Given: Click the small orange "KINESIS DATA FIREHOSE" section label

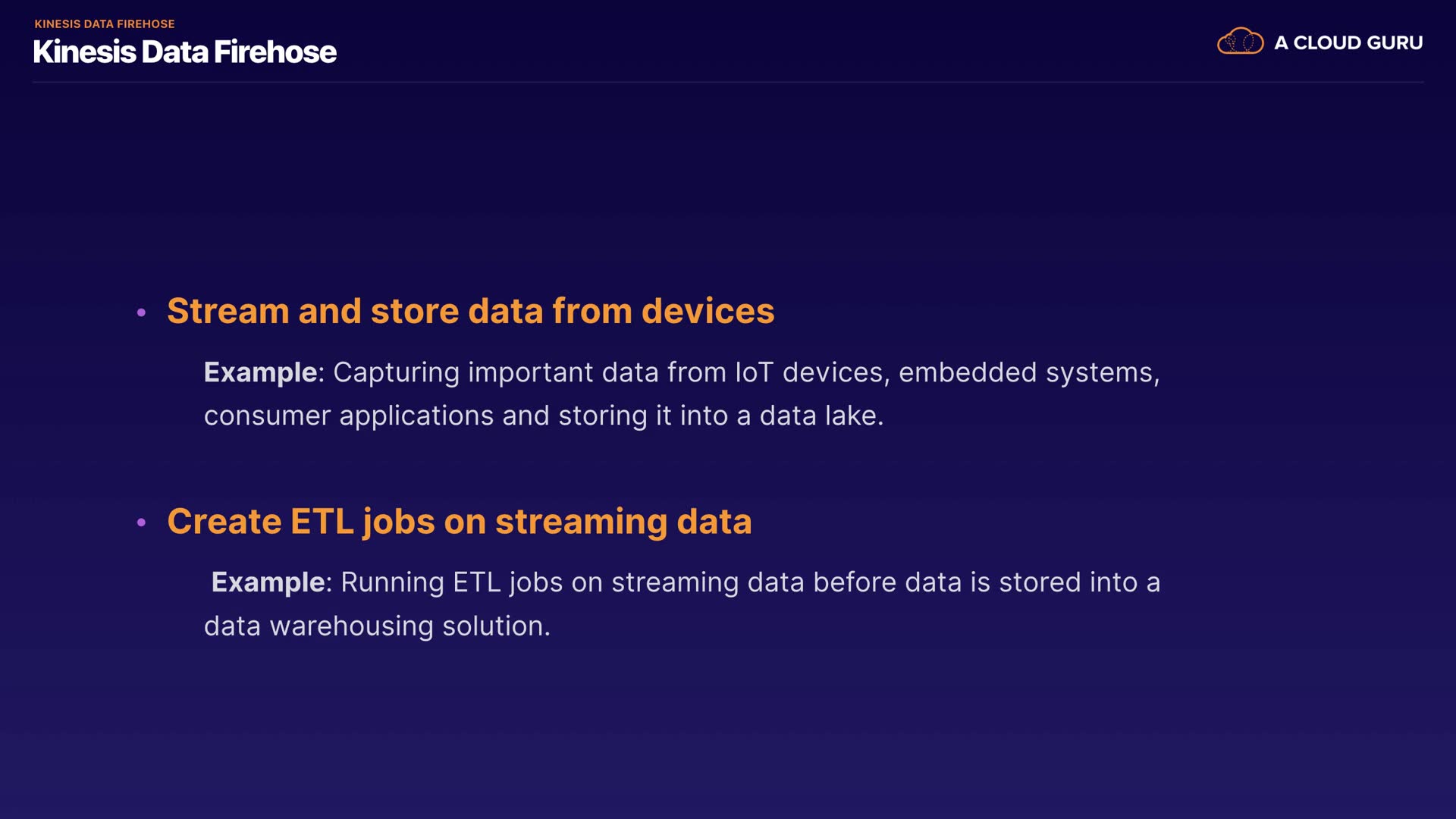Looking at the screenshot, I should click(105, 24).
